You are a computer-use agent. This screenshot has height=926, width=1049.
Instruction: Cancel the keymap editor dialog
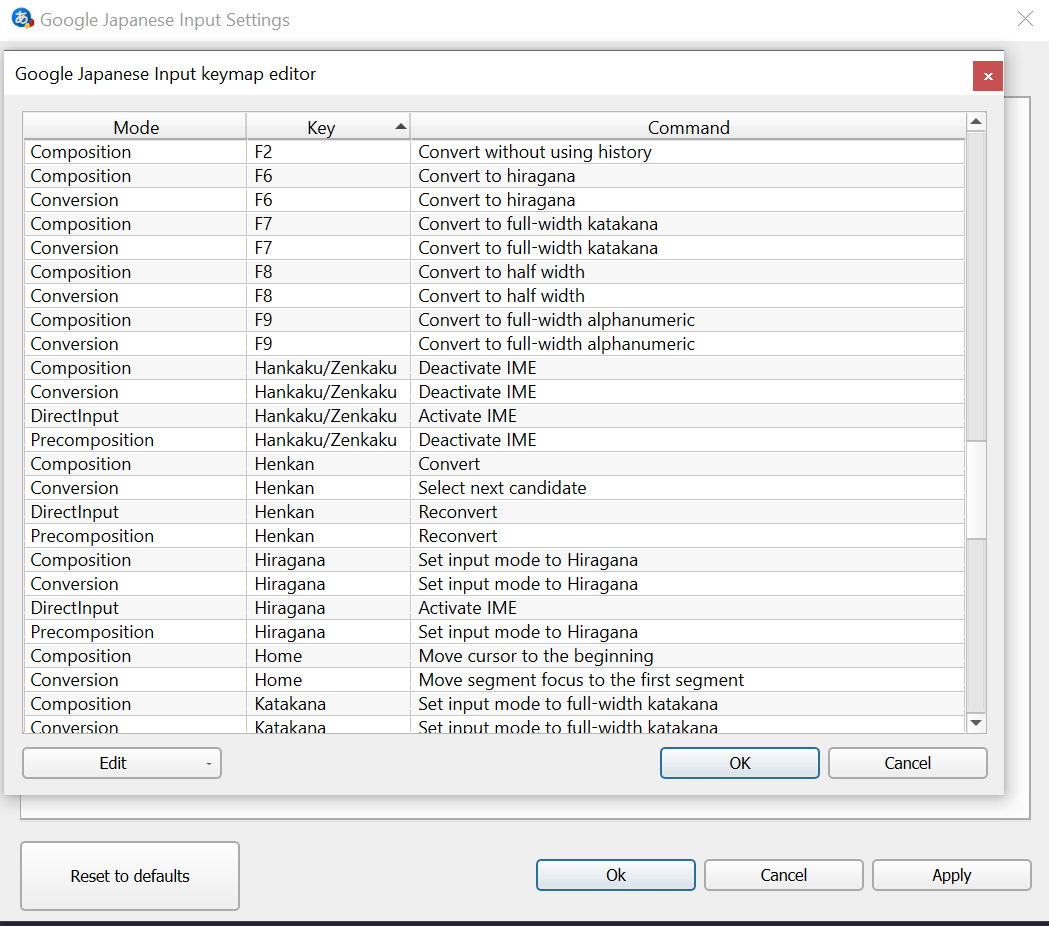pyautogui.click(x=907, y=763)
